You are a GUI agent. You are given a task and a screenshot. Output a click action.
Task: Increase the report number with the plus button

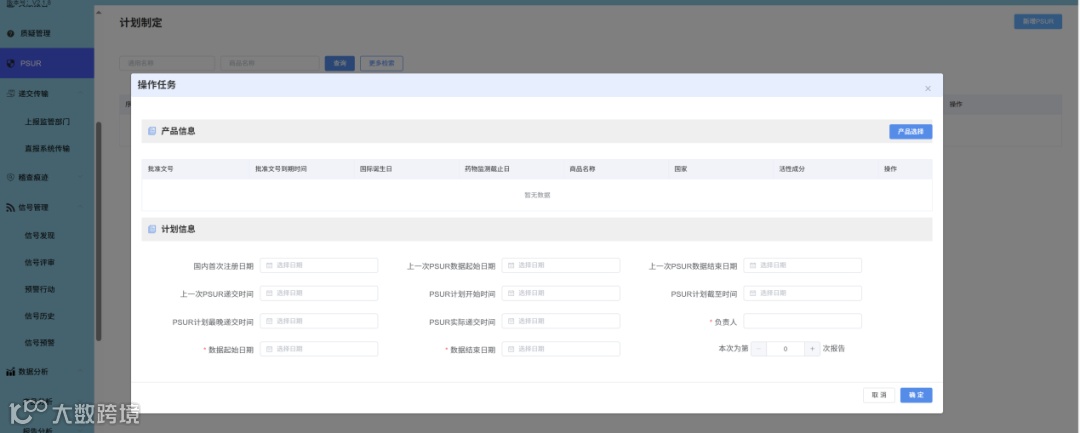coord(812,349)
